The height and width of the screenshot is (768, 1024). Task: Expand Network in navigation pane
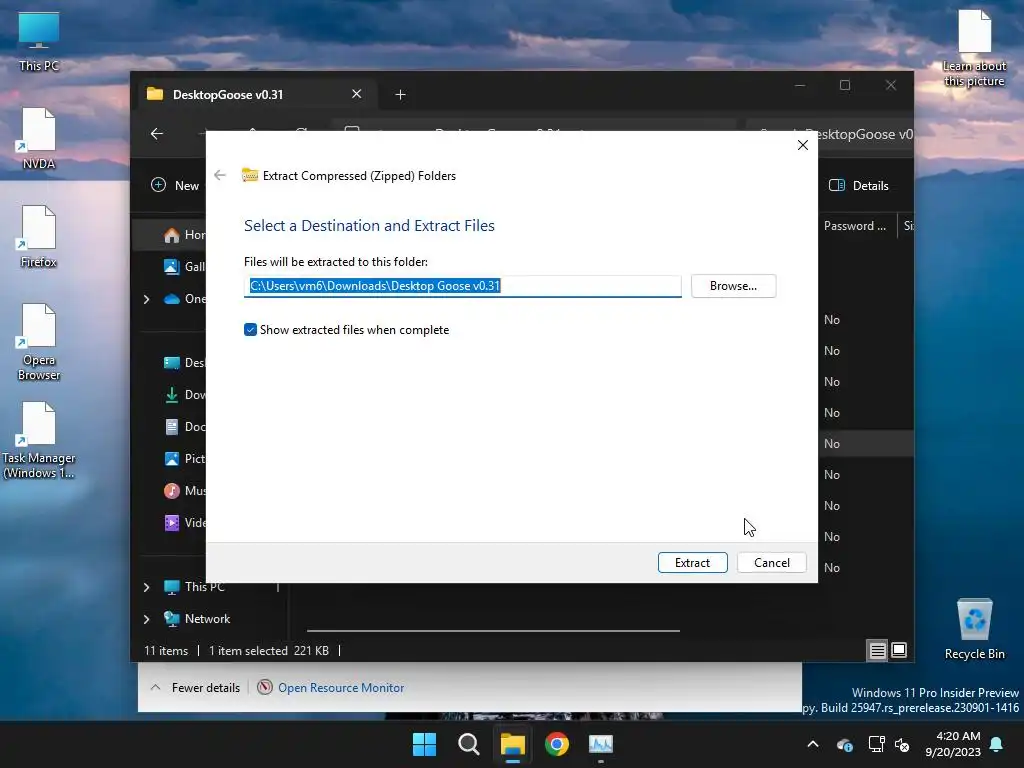(146, 619)
